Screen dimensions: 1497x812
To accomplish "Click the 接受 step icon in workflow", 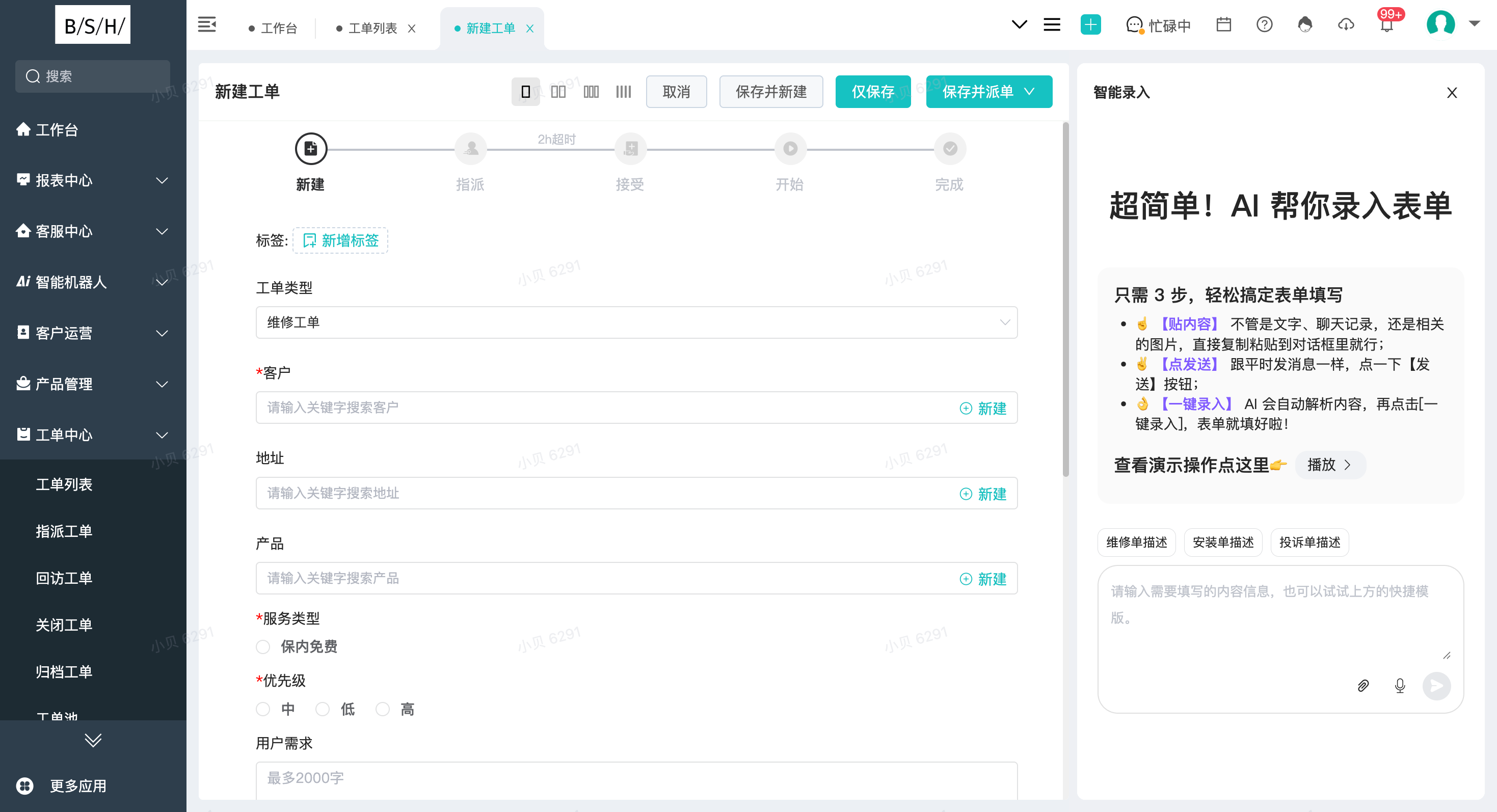I will click(630, 149).
